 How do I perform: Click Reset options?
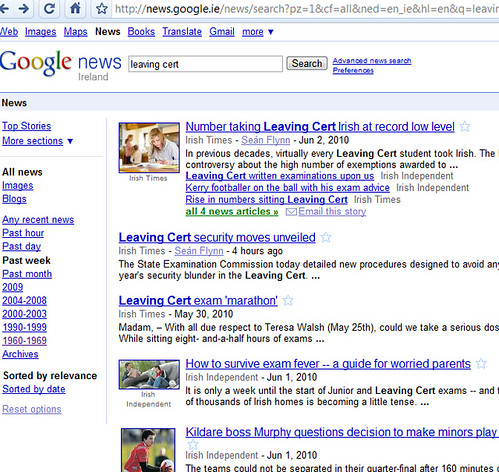click(32, 409)
